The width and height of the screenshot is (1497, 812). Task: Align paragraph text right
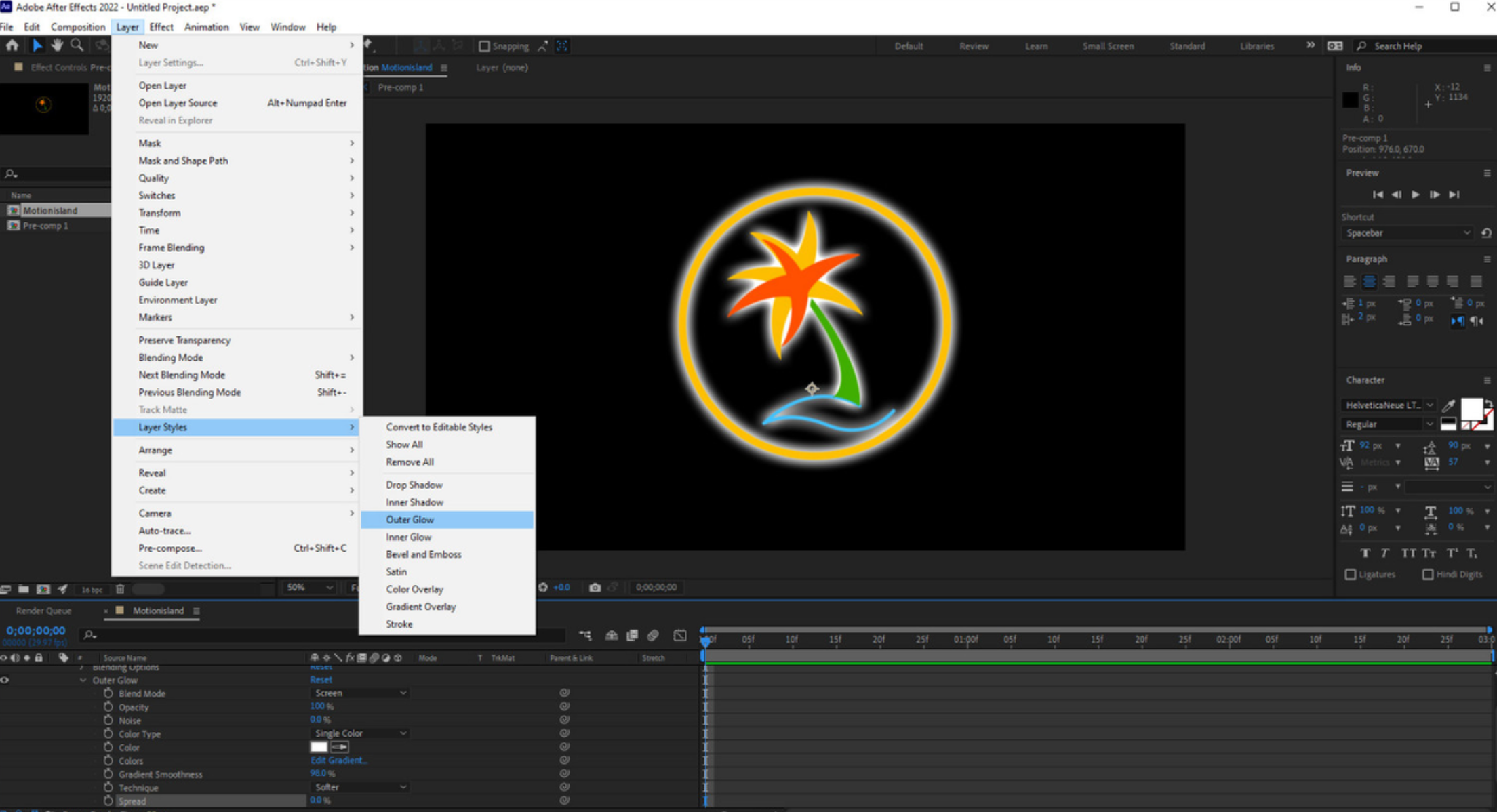1389,281
